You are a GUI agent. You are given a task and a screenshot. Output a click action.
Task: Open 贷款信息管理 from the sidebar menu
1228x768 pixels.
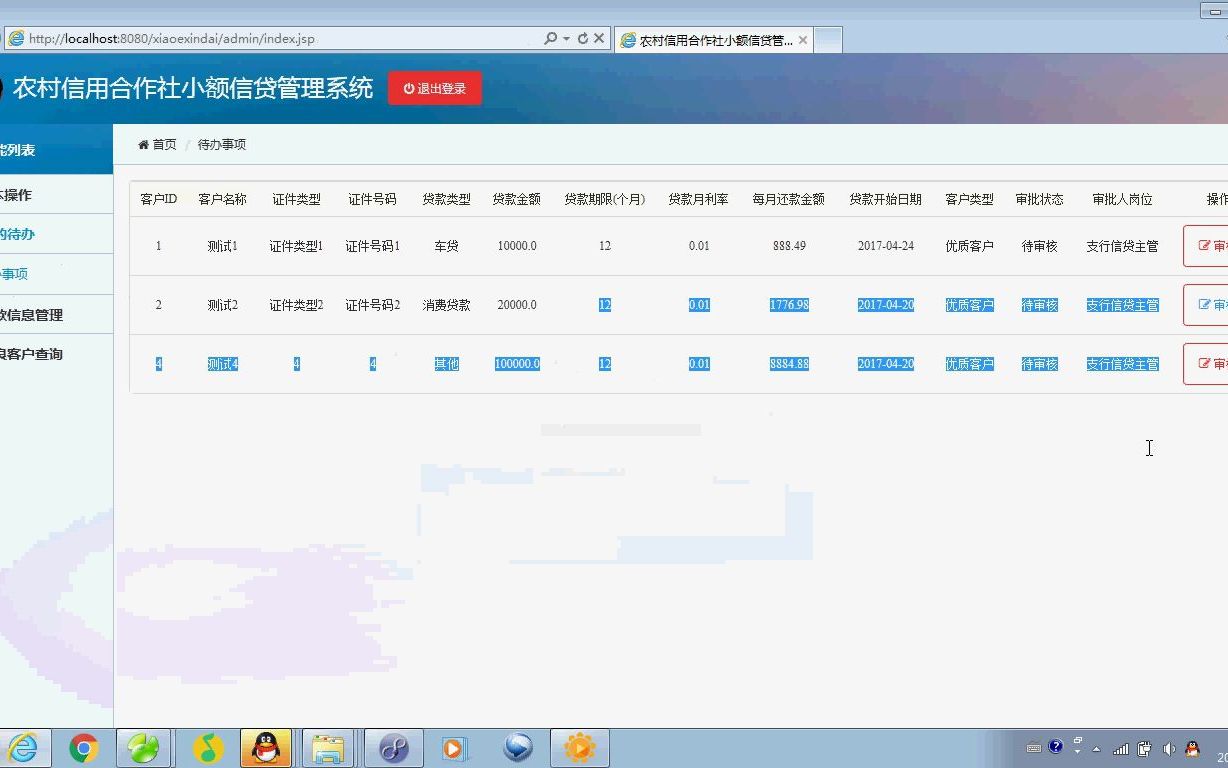point(45,313)
